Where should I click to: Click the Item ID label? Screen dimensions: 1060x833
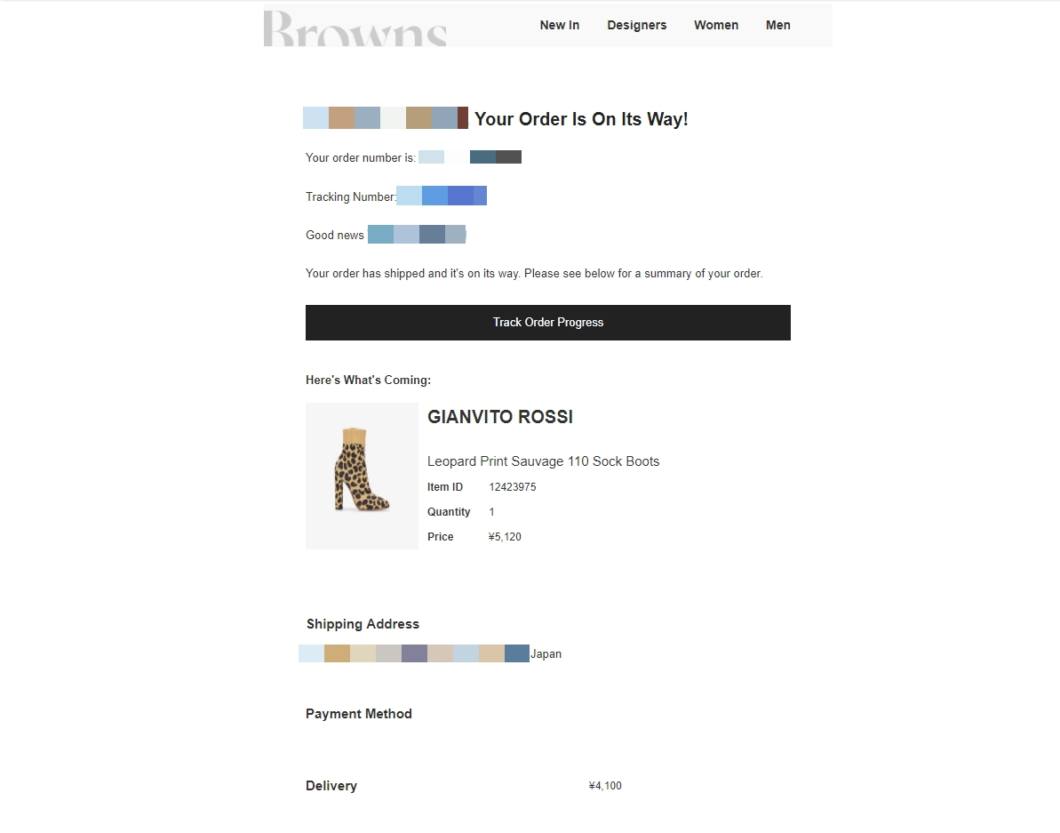pos(445,487)
